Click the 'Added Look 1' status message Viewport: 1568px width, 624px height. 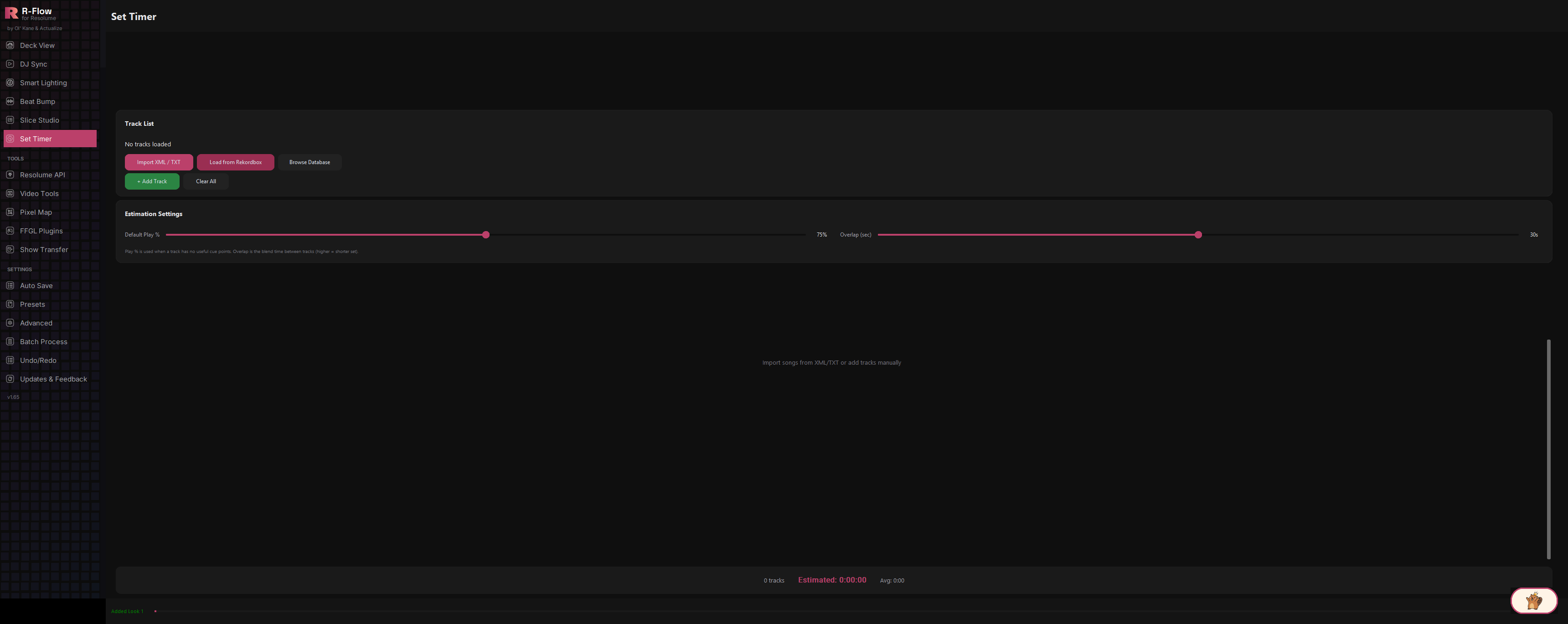pyautogui.click(x=127, y=611)
